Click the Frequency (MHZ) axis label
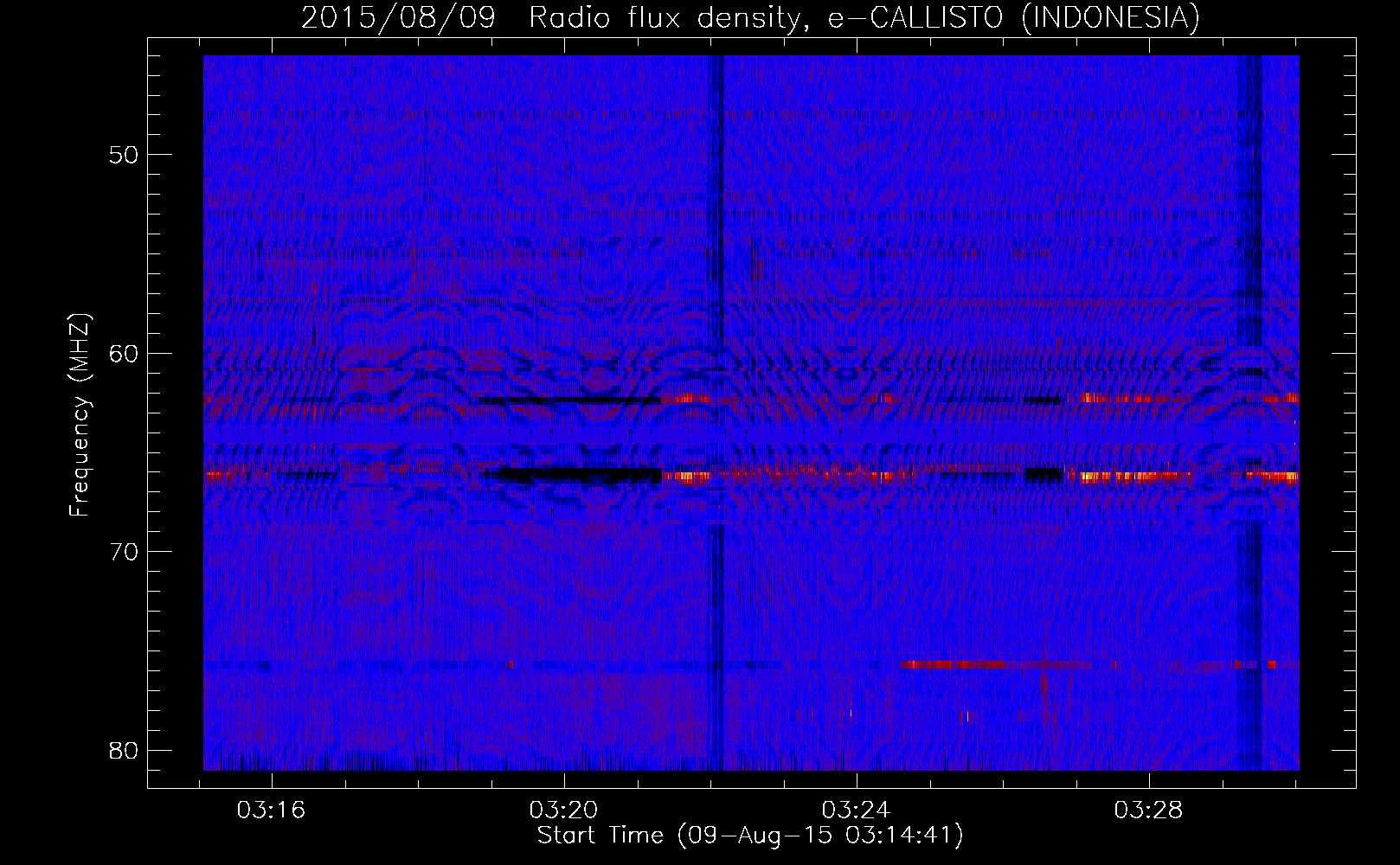The height and width of the screenshot is (865, 1400). [79, 415]
